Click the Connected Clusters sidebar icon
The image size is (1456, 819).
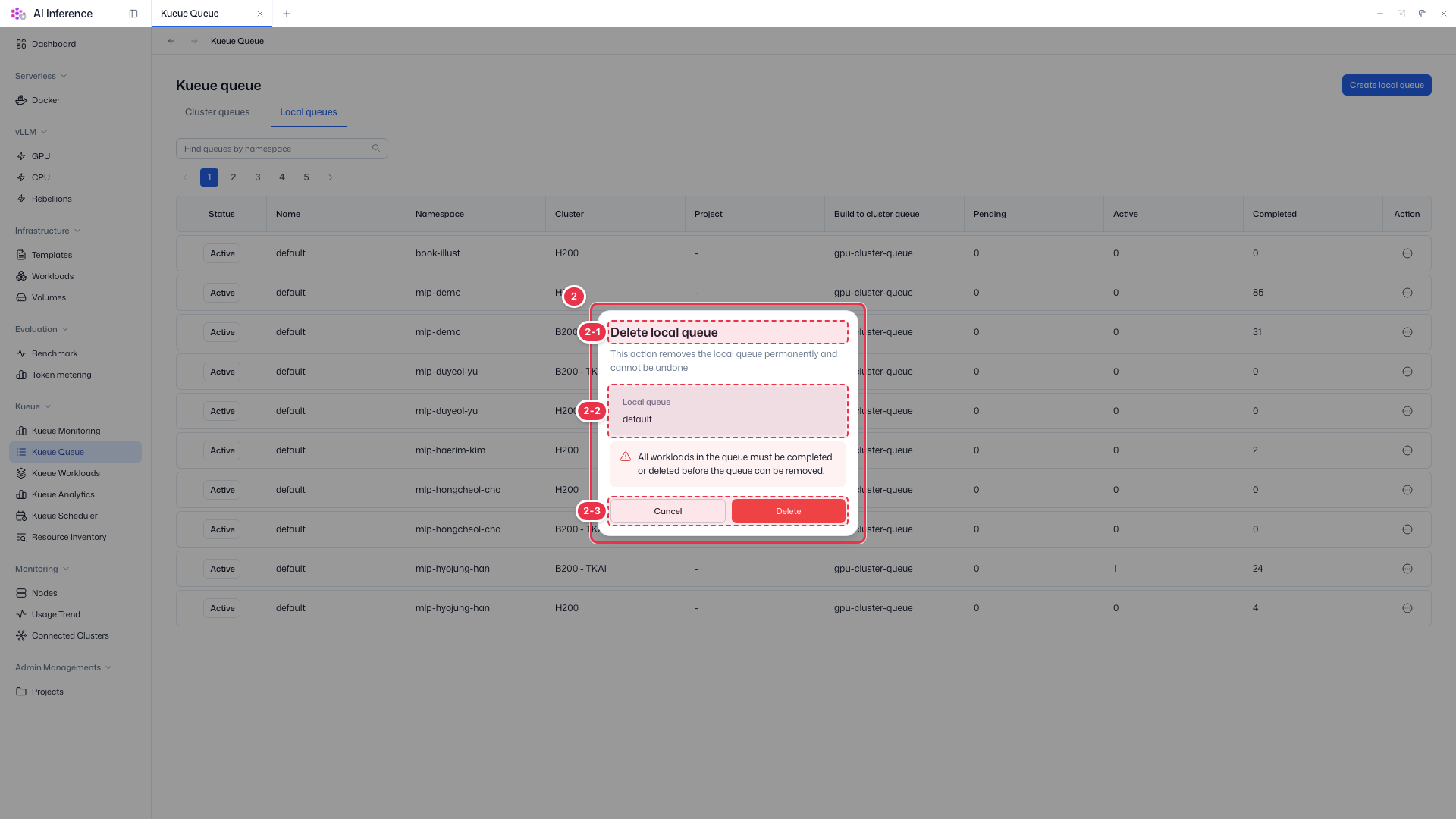coord(21,635)
